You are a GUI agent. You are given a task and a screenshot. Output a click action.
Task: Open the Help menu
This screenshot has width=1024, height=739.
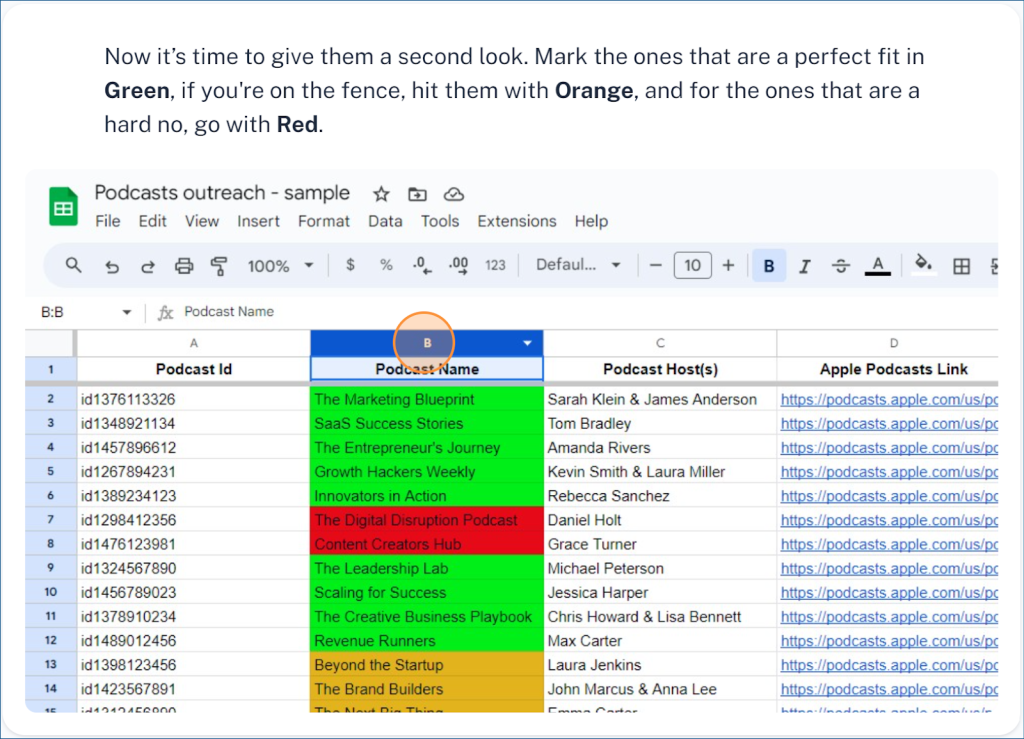pos(592,221)
